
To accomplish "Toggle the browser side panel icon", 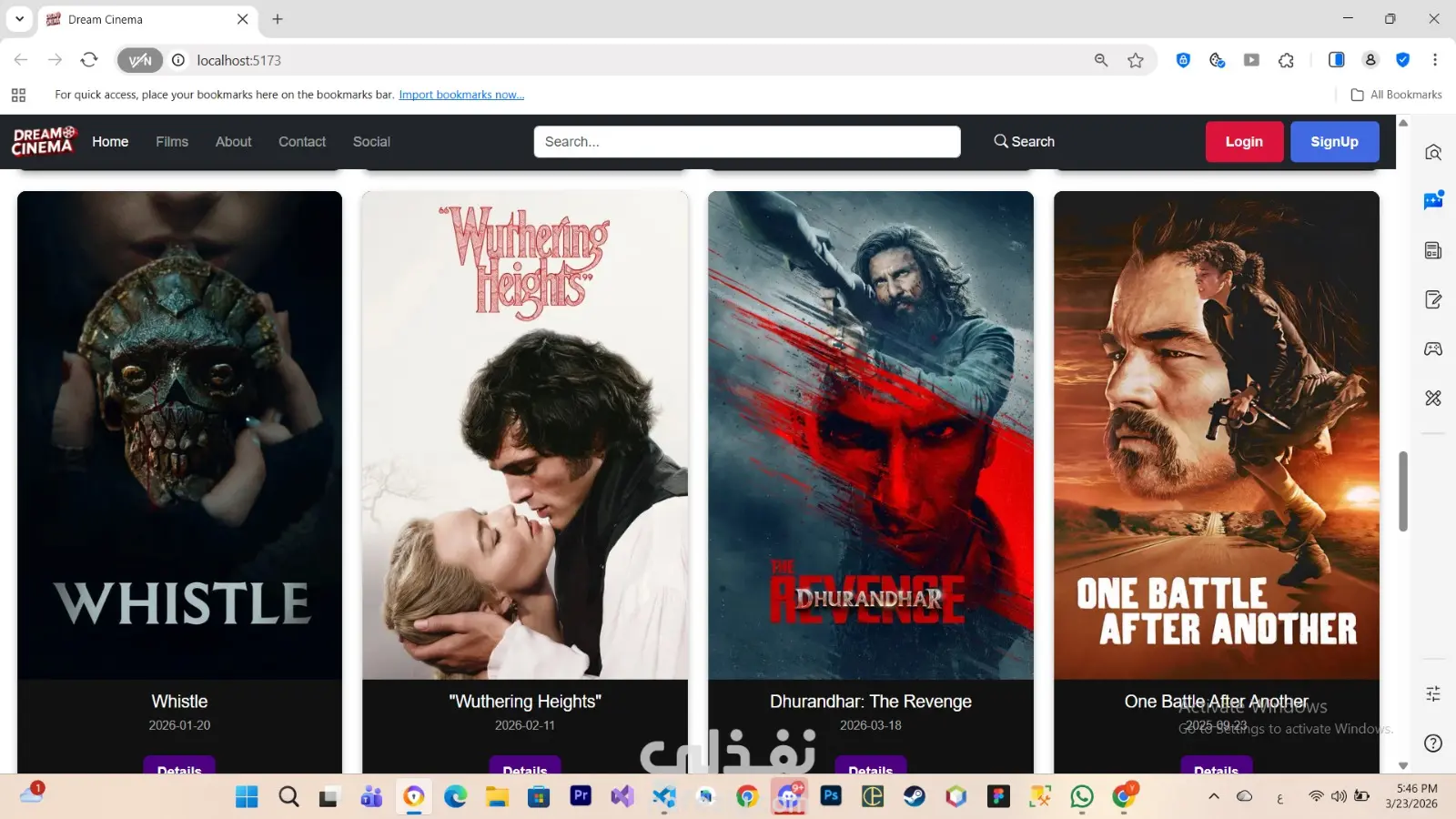I will click(1337, 60).
